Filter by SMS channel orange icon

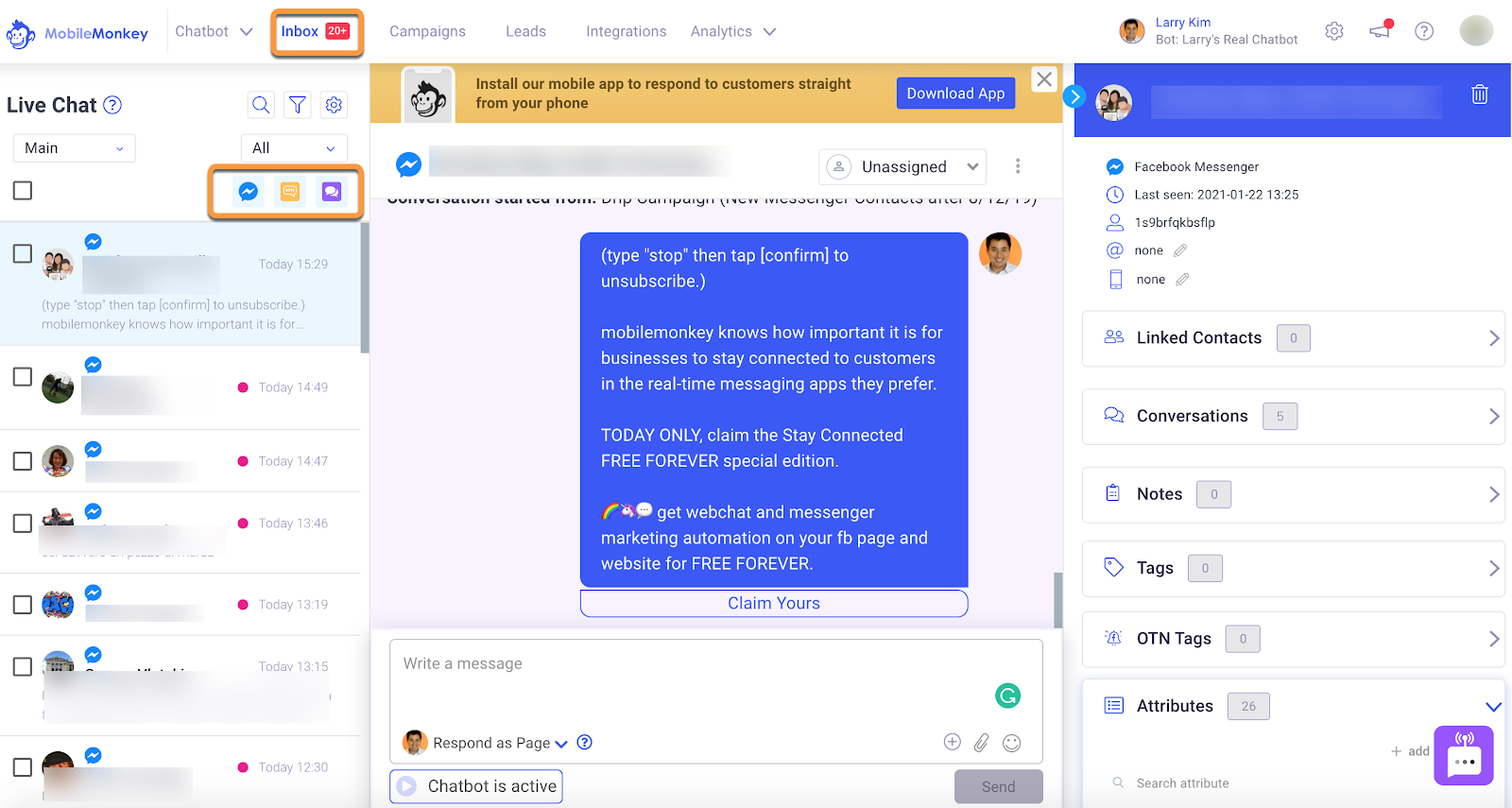click(290, 192)
